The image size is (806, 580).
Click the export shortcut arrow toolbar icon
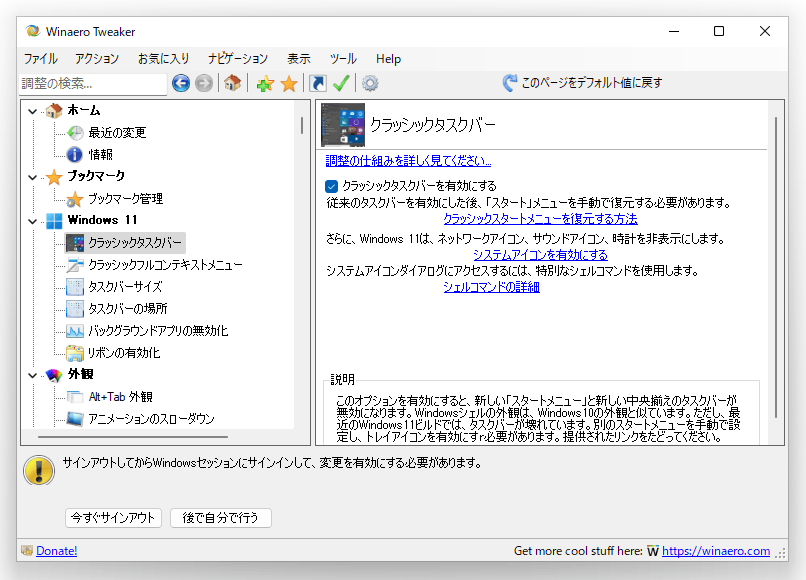[x=318, y=83]
